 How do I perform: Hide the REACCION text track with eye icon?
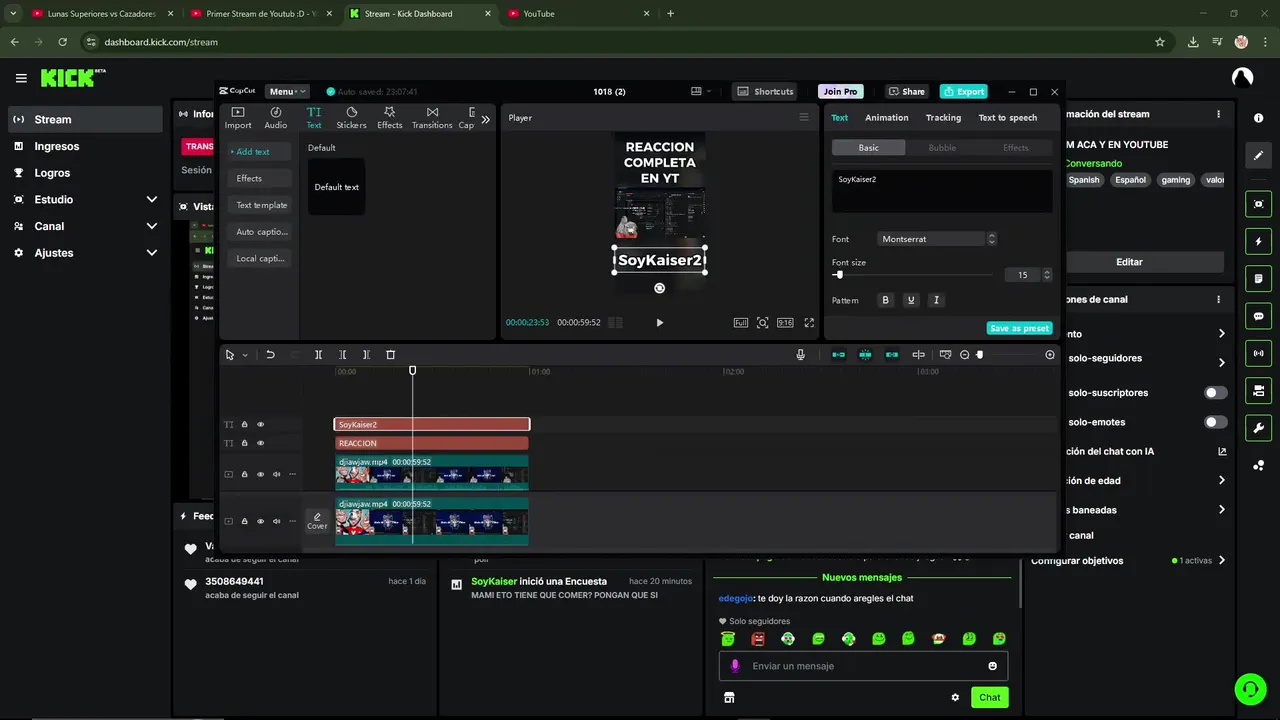[261, 443]
